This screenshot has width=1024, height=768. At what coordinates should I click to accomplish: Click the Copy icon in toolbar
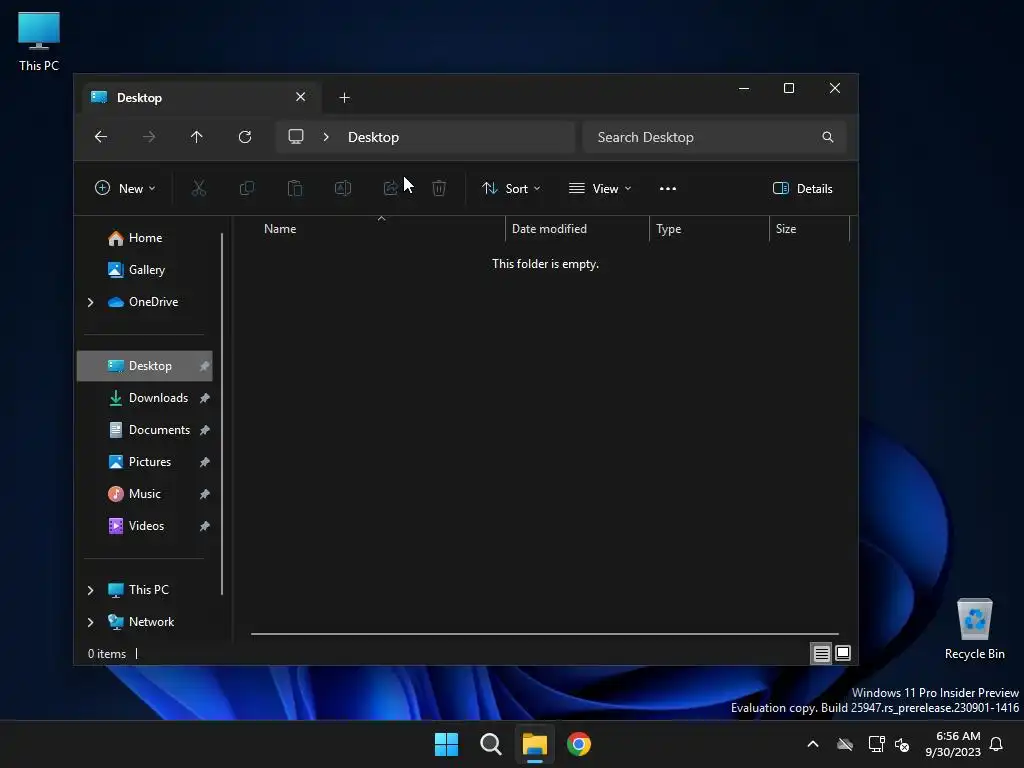pos(247,189)
